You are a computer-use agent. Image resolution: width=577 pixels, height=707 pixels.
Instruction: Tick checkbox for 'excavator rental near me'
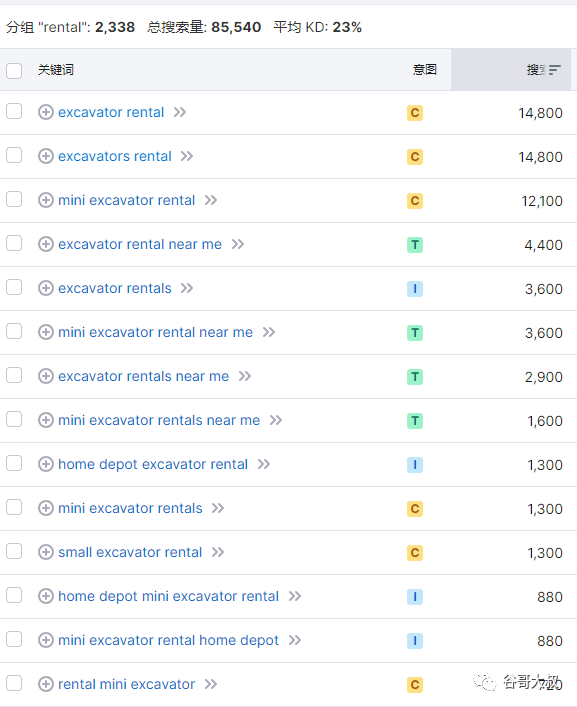[14, 243]
